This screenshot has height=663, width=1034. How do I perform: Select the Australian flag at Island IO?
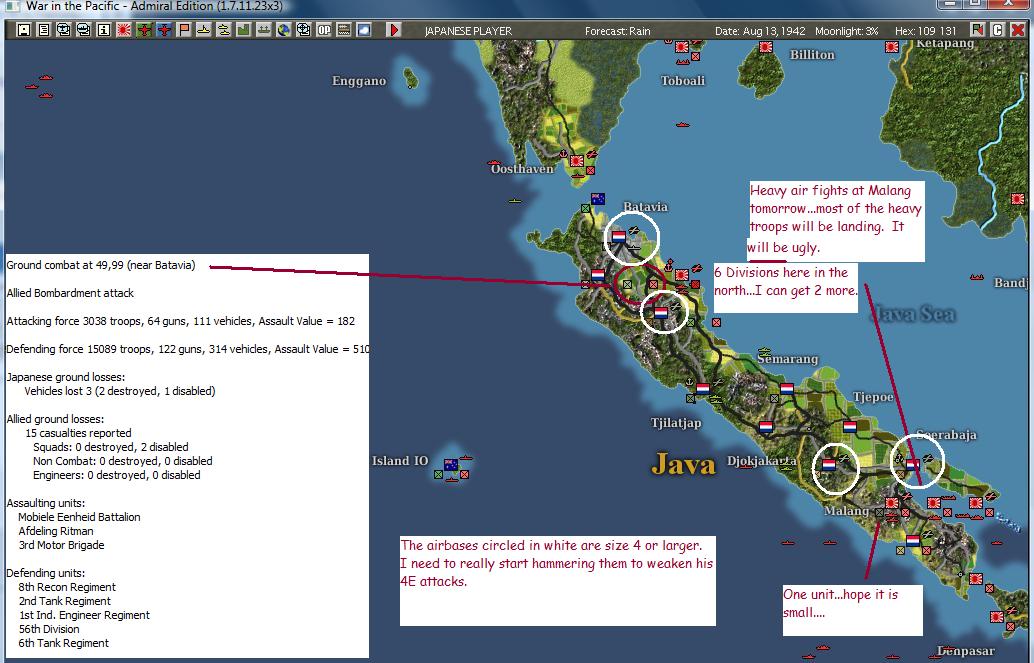[451, 464]
